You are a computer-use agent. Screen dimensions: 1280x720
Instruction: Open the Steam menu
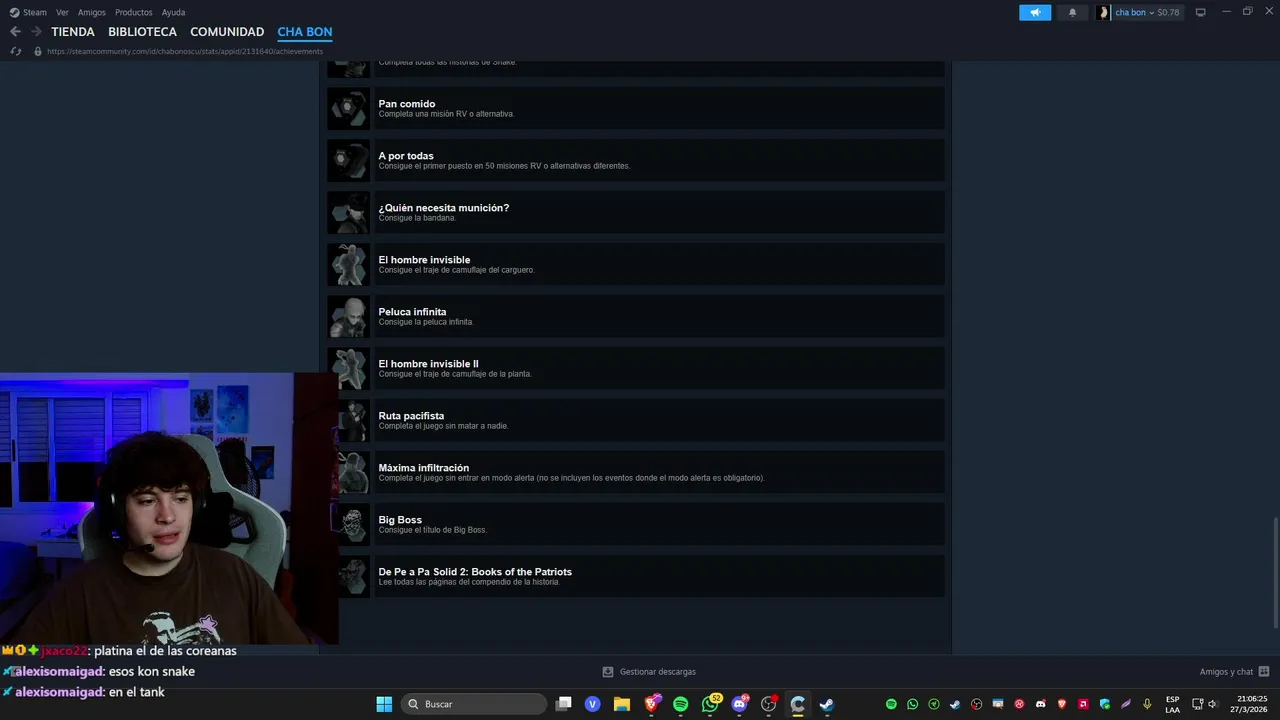click(28, 12)
